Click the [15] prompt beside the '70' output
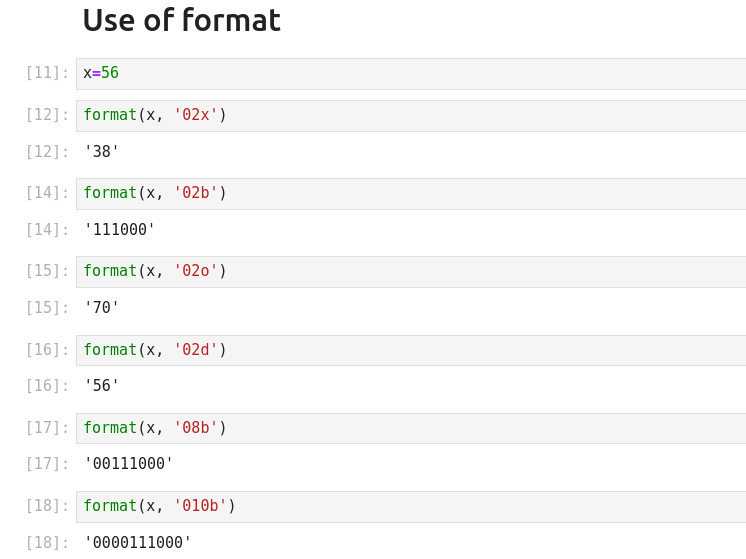 coord(47,308)
